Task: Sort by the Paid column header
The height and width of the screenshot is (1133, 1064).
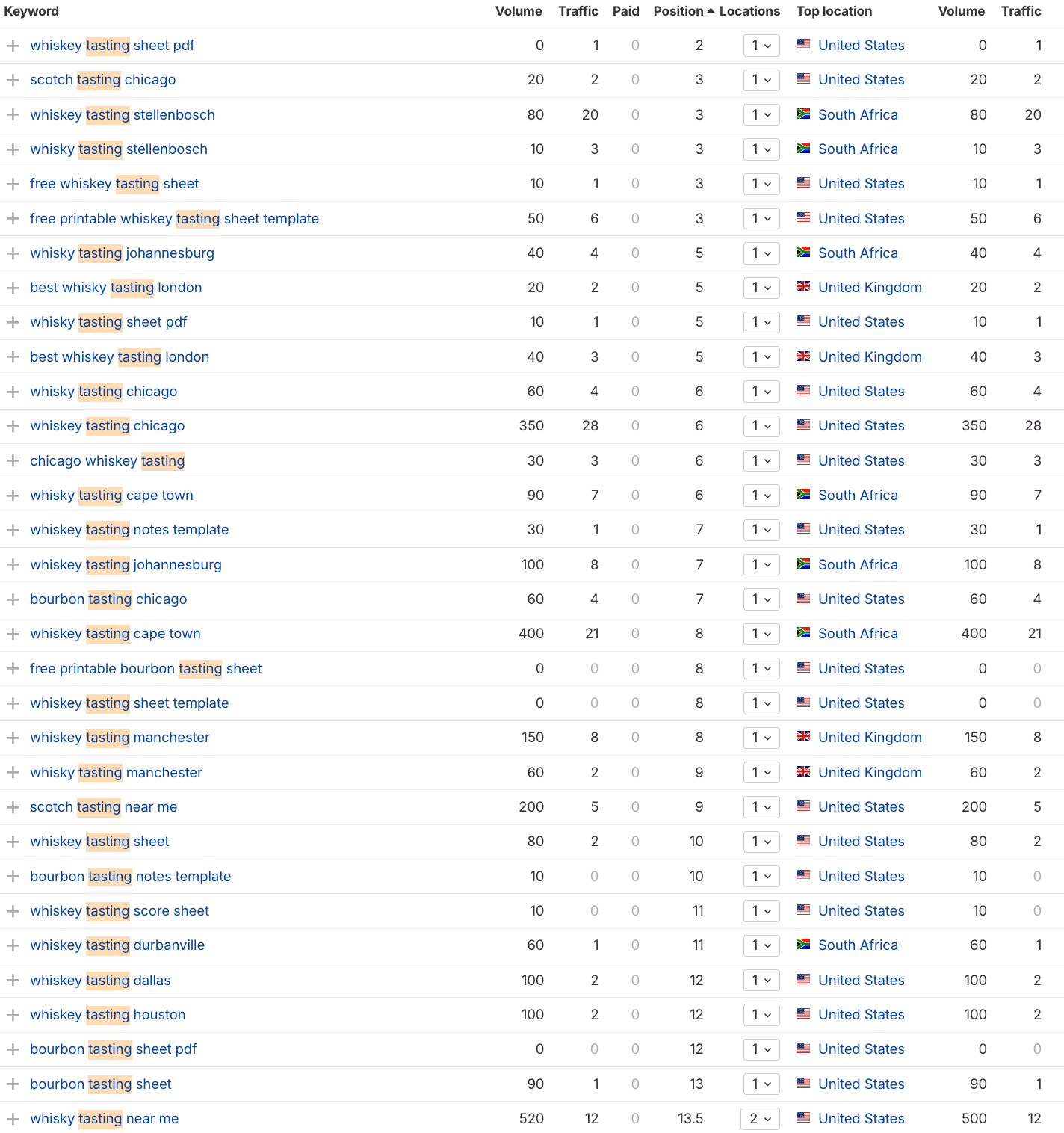Action: 626,11
